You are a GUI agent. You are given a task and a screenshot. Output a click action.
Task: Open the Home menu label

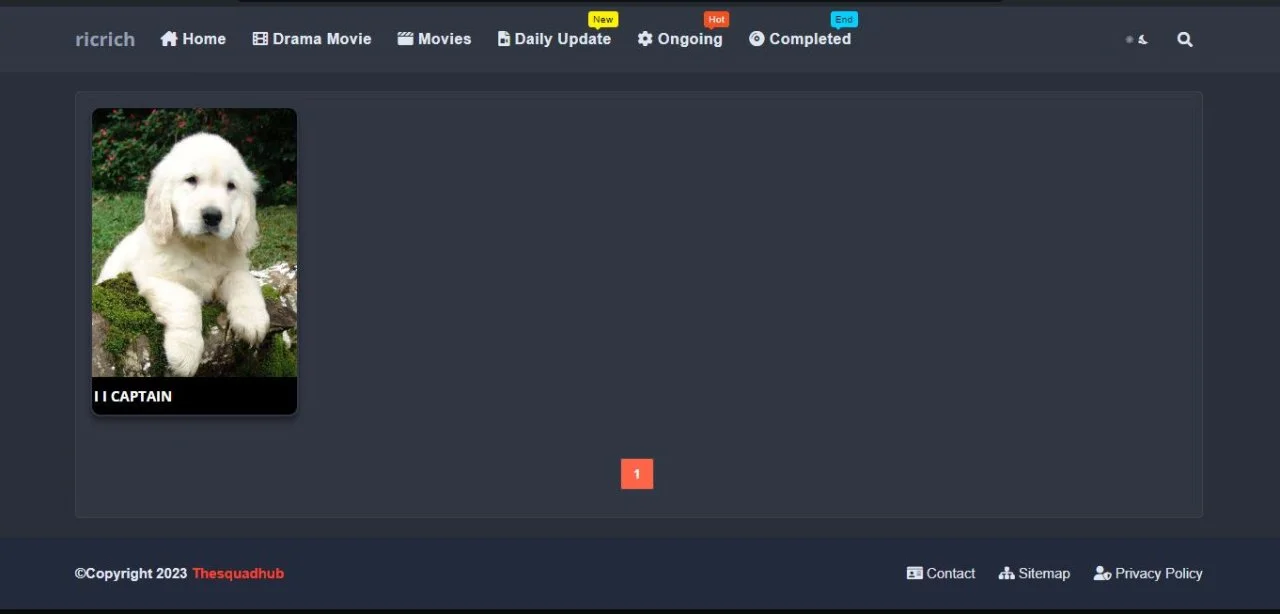204,39
